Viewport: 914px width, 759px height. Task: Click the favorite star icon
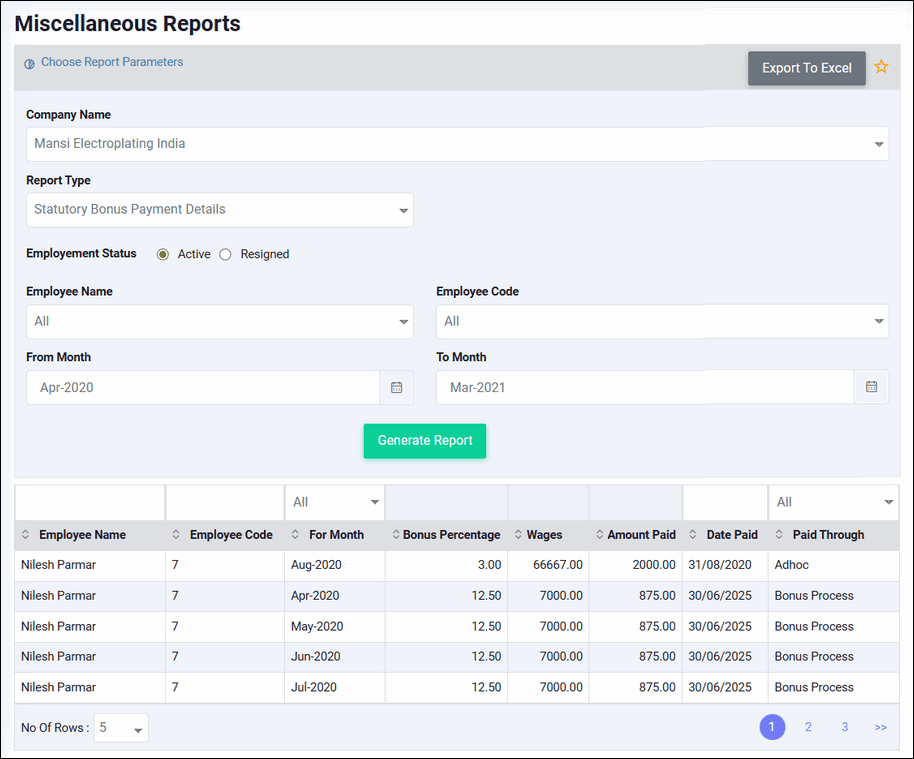pyautogui.click(x=881, y=67)
